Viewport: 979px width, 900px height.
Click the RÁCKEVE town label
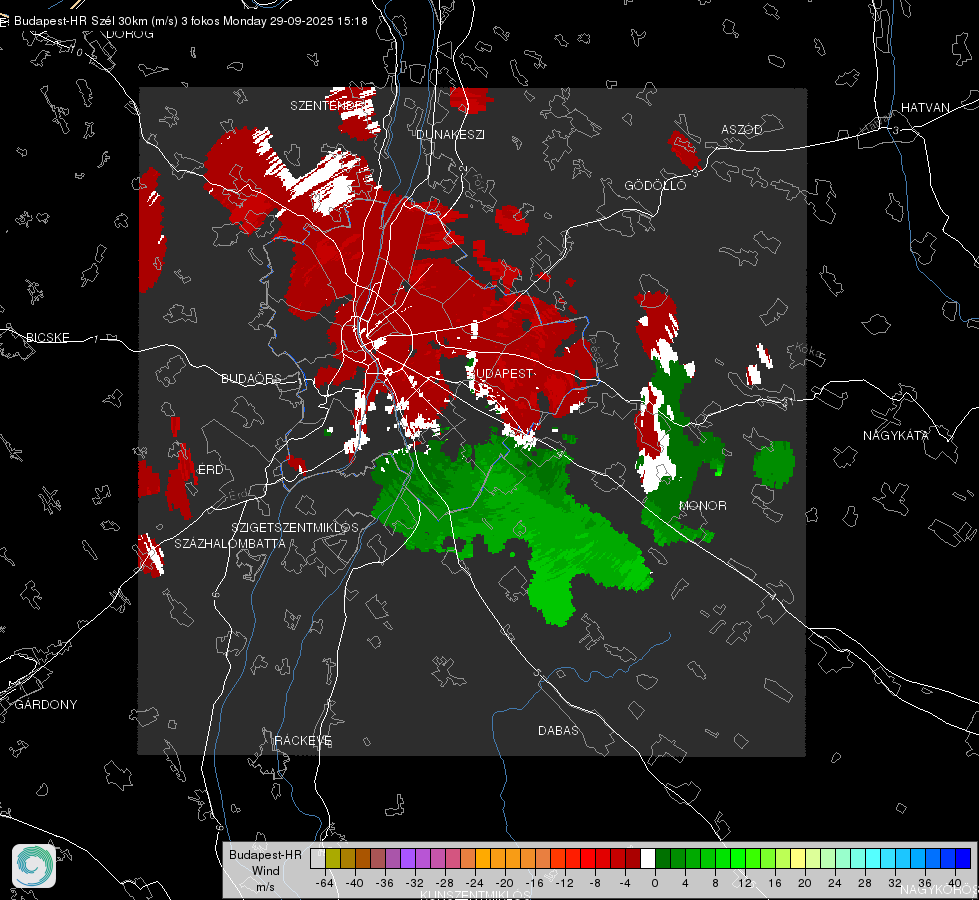tap(303, 740)
